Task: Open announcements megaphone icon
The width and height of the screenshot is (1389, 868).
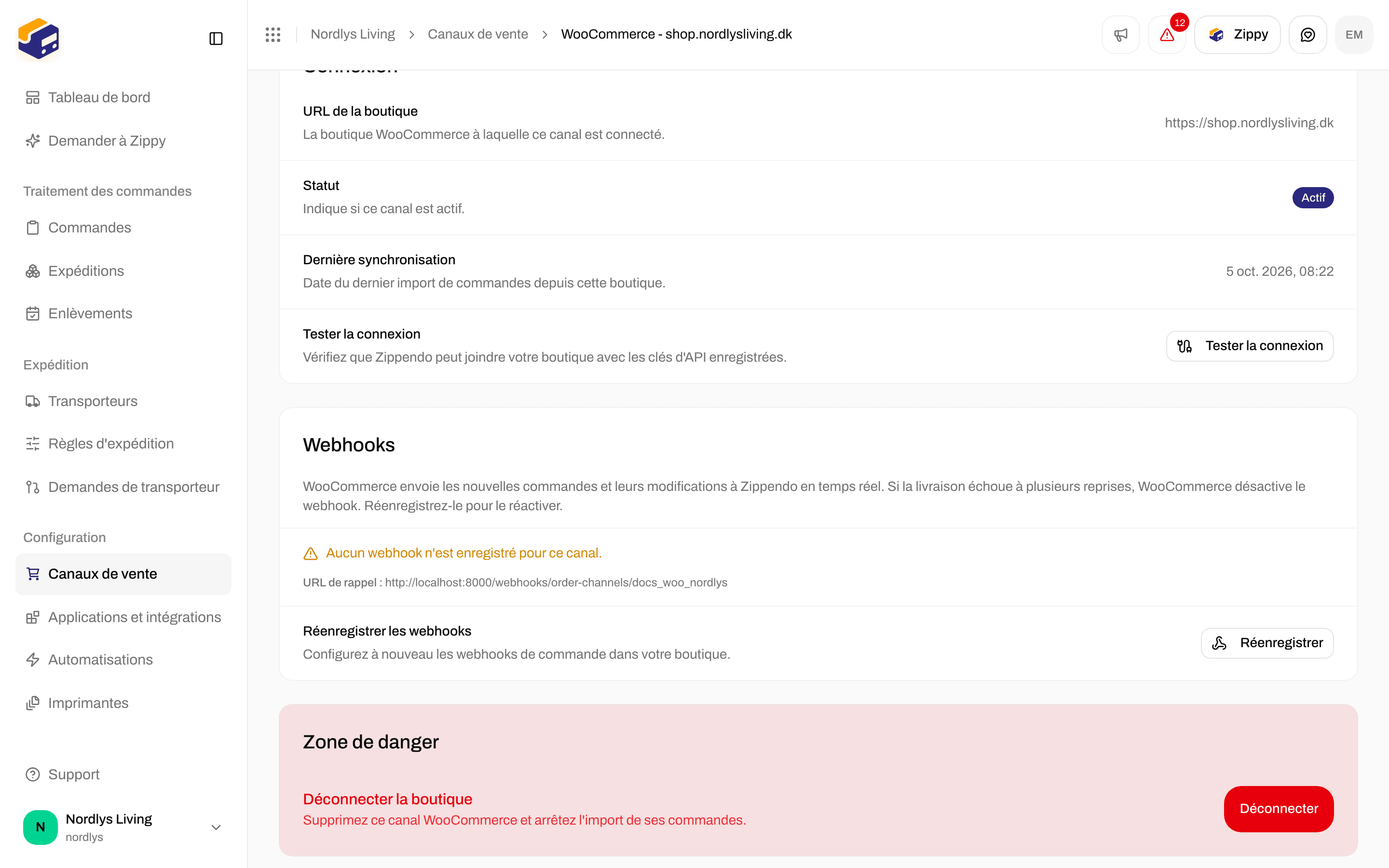Action: [x=1120, y=34]
